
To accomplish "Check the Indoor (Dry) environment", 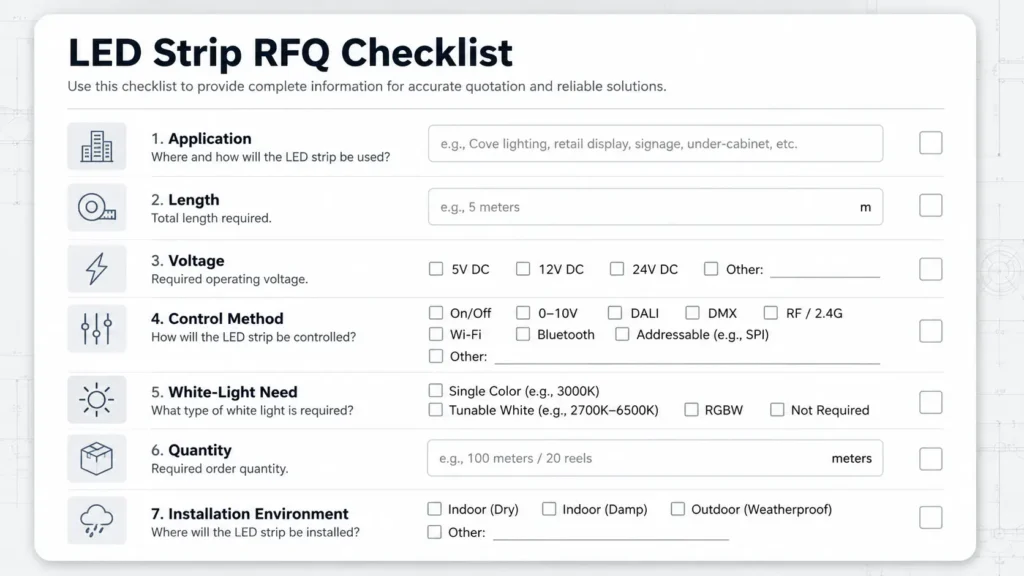I will point(434,509).
